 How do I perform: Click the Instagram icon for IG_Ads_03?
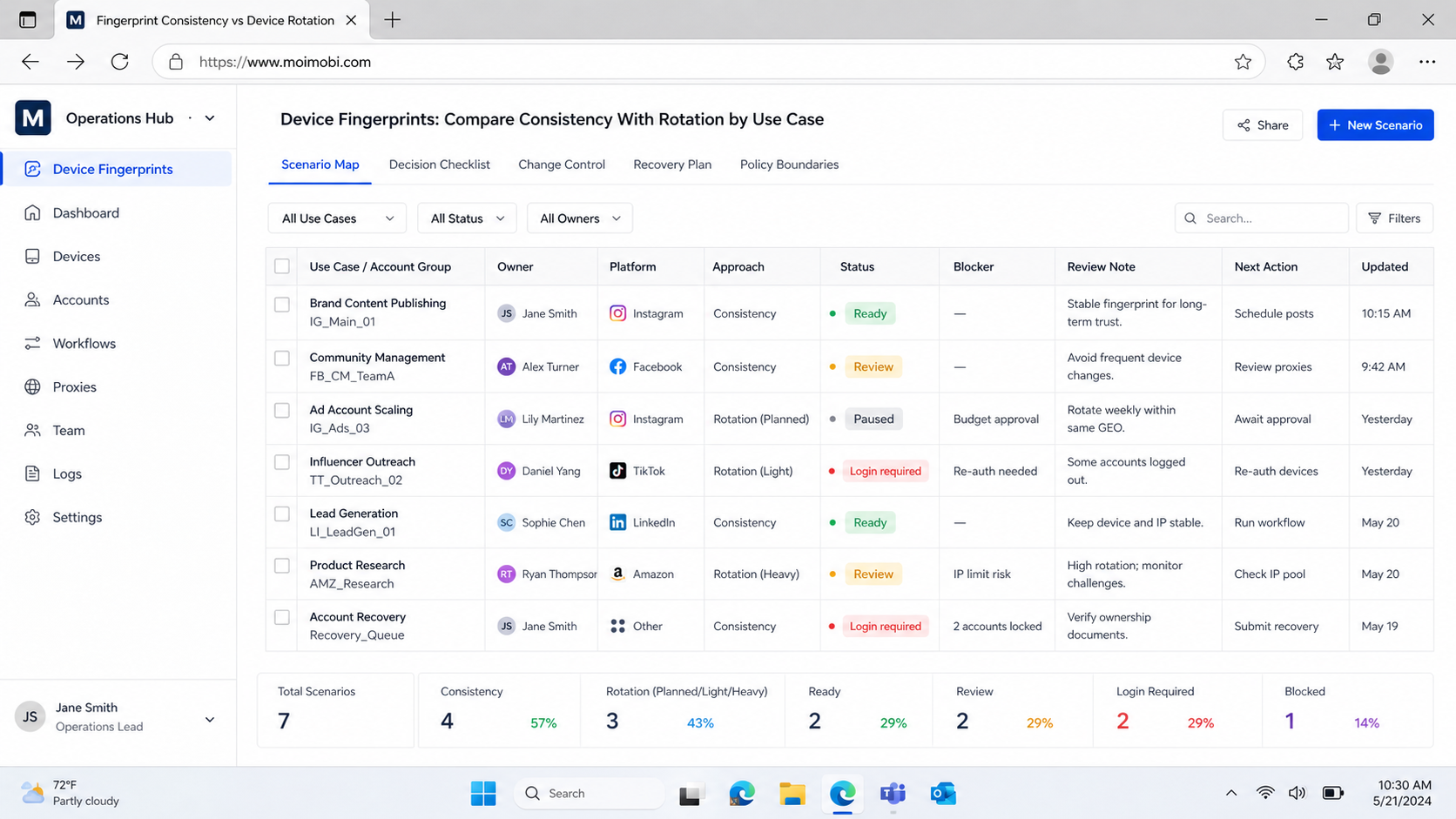(x=617, y=419)
